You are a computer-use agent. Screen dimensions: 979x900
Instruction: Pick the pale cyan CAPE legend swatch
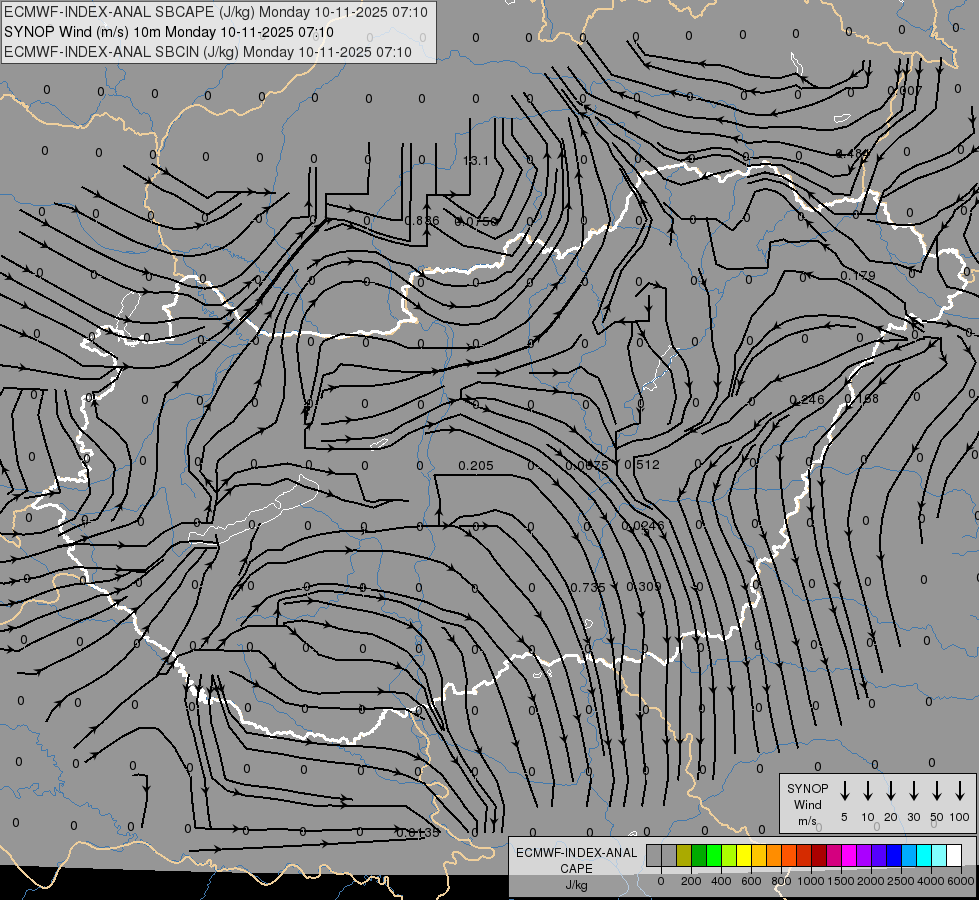(939, 855)
